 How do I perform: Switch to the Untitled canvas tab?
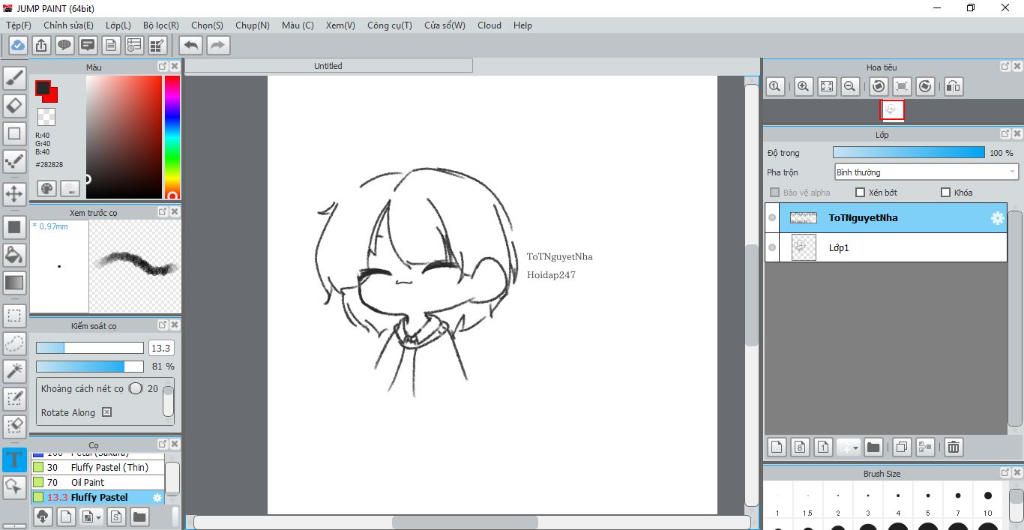(328, 66)
